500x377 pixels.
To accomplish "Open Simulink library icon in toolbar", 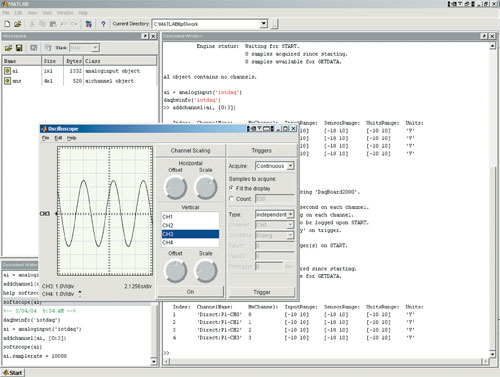I will [88, 24].
